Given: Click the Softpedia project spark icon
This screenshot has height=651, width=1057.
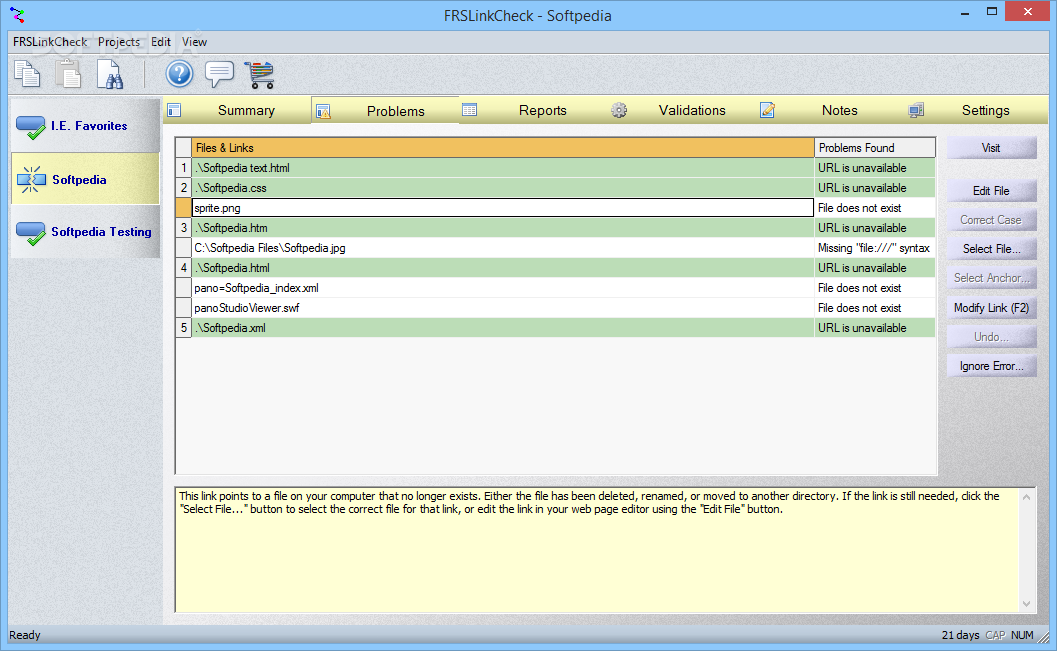Looking at the screenshot, I should pyautogui.click(x=31, y=179).
